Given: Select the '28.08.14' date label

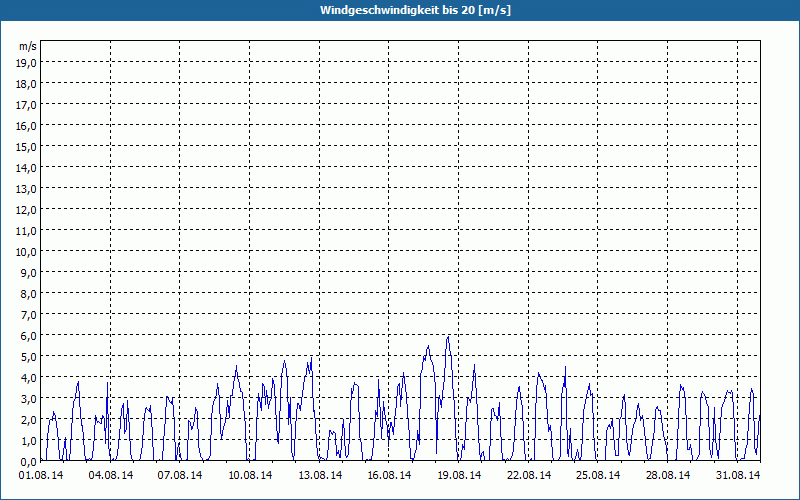Looking at the screenshot, I should (x=668, y=475).
